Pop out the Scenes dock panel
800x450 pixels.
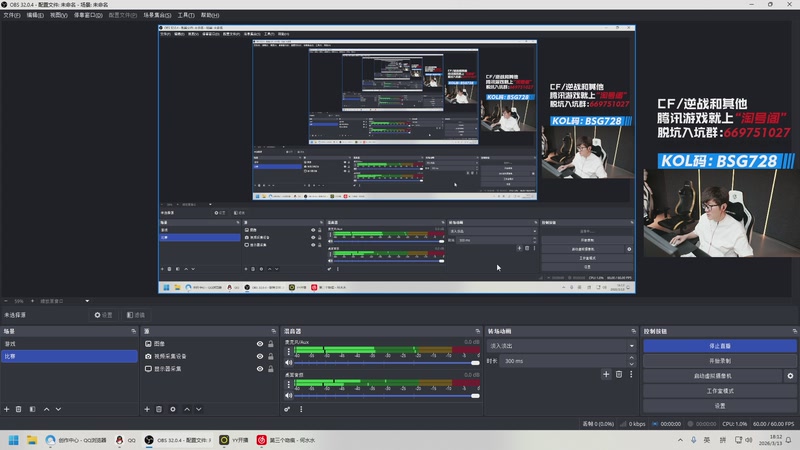[x=134, y=331]
